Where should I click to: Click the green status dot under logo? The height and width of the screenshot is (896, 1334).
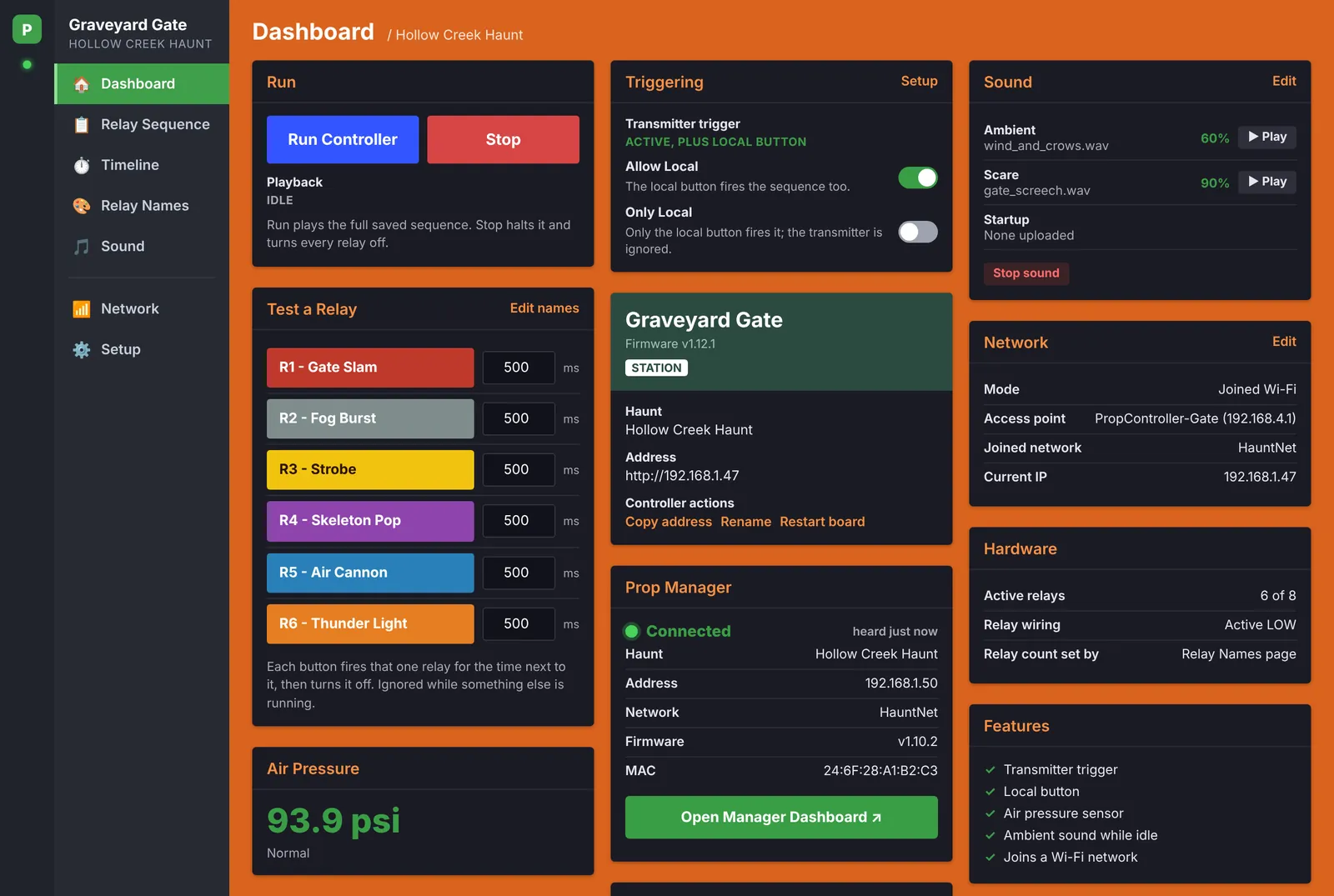point(27,64)
